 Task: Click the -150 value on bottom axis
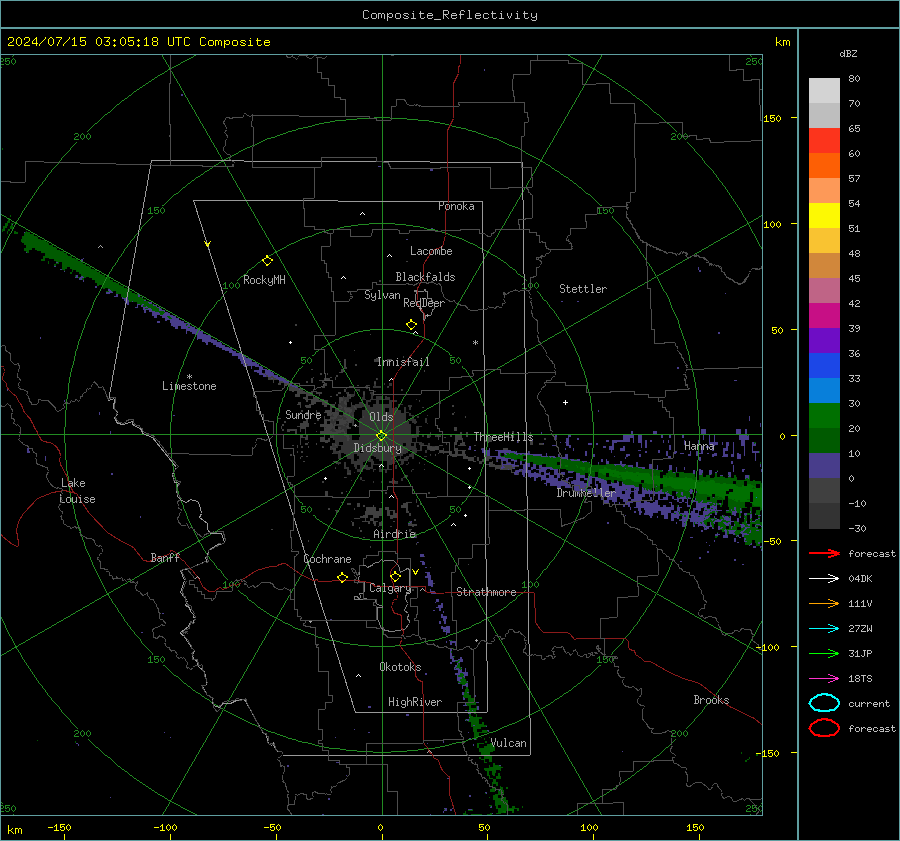(59, 828)
